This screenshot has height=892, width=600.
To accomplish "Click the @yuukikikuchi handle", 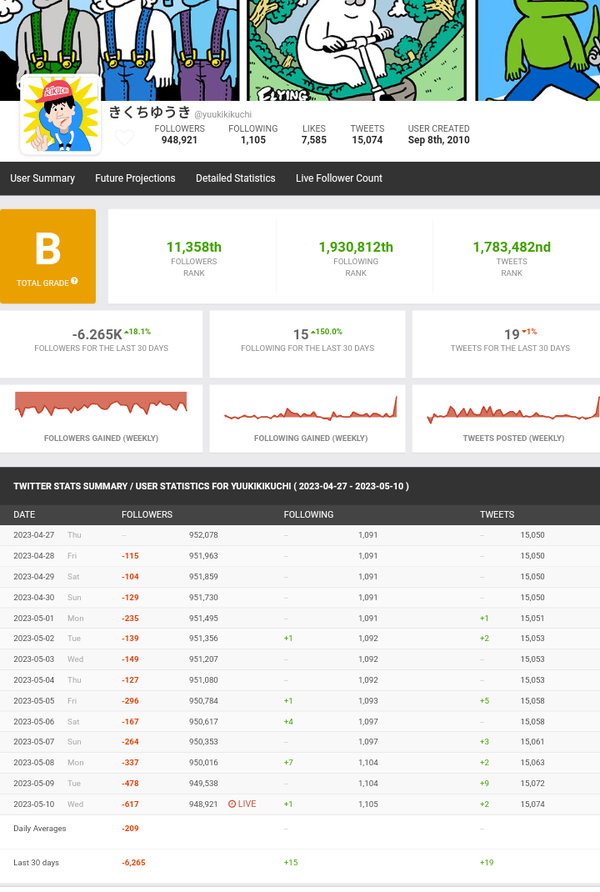I will coord(223,114).
